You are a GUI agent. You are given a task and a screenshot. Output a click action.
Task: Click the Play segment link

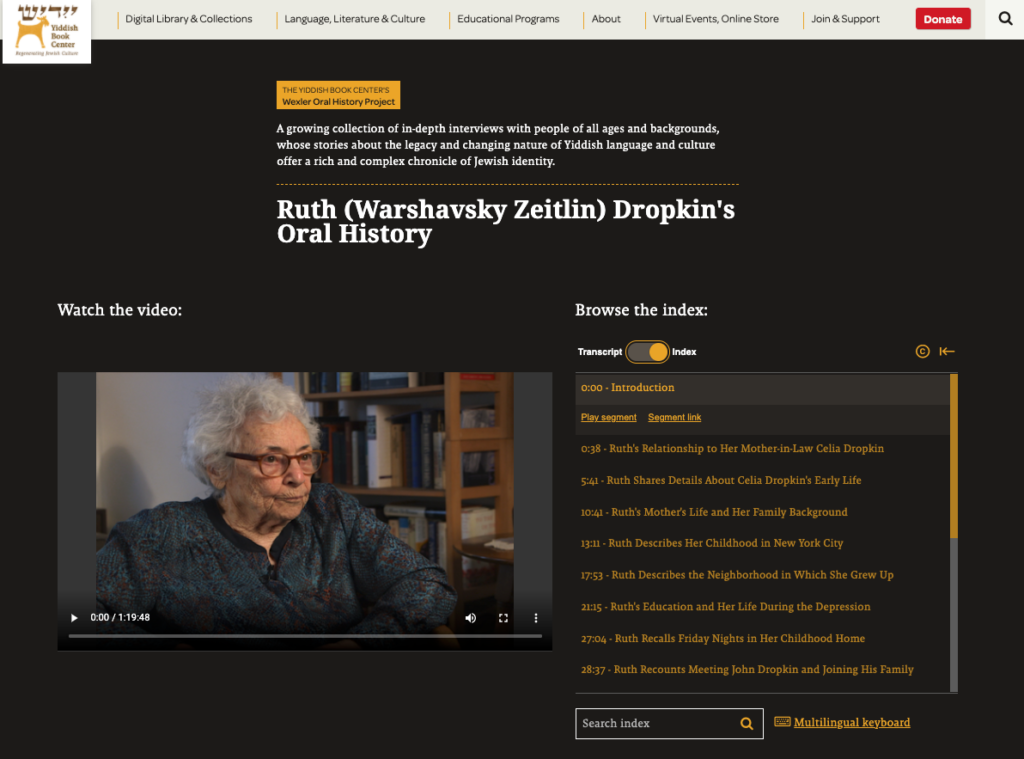(608, 417)
